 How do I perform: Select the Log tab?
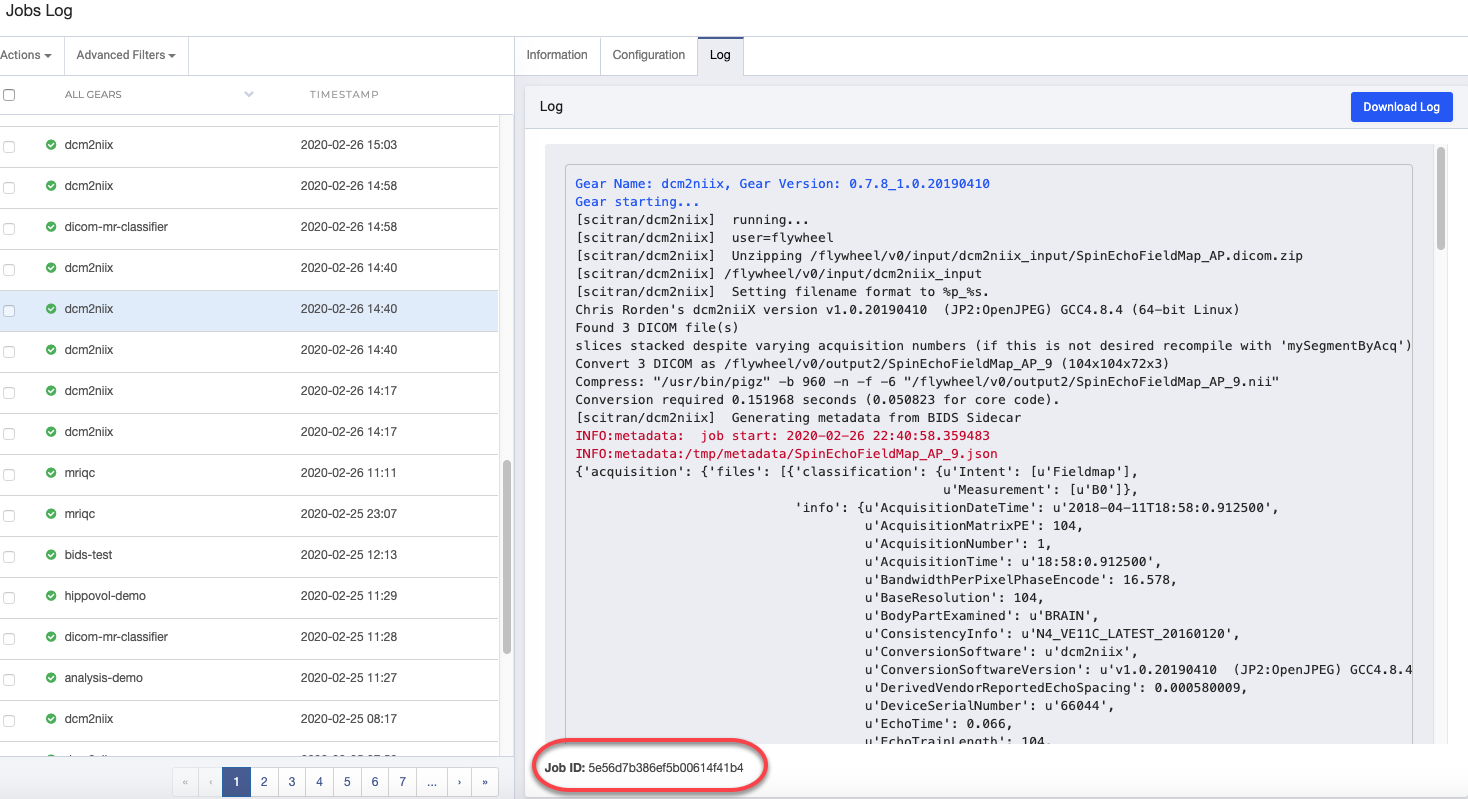[720, 55]
